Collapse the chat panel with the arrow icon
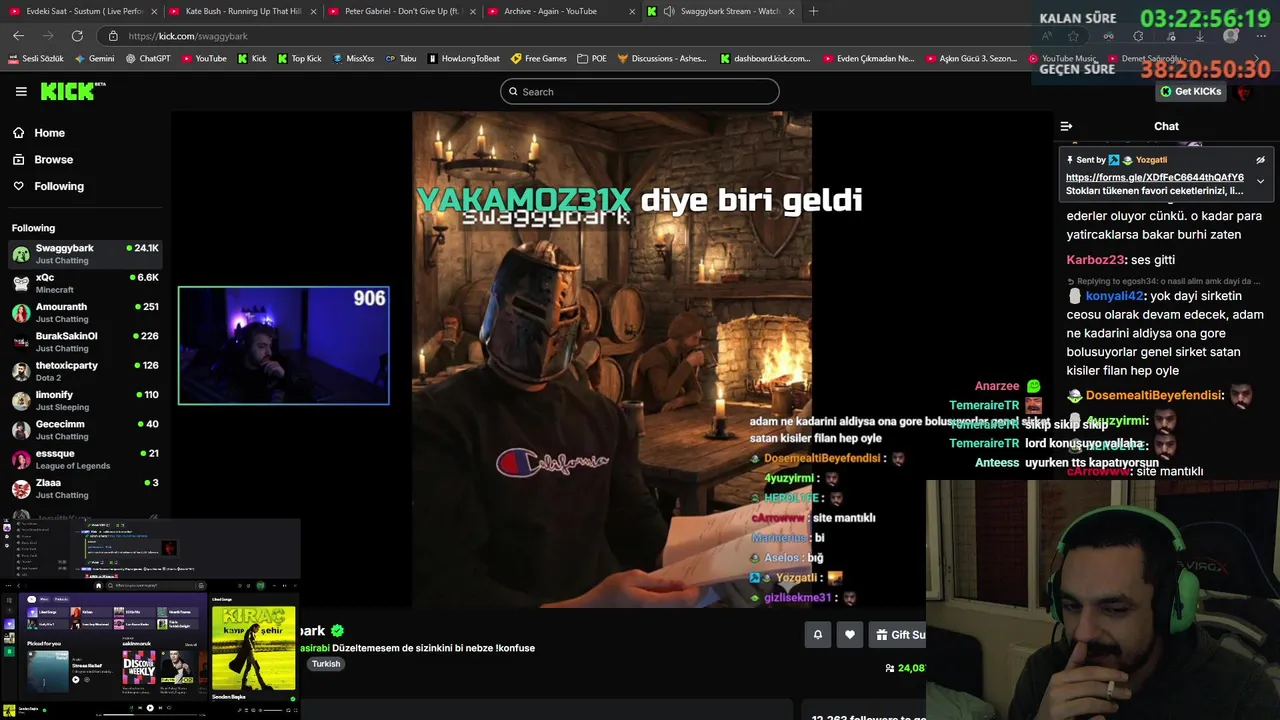 click(x=1066, y=126)
